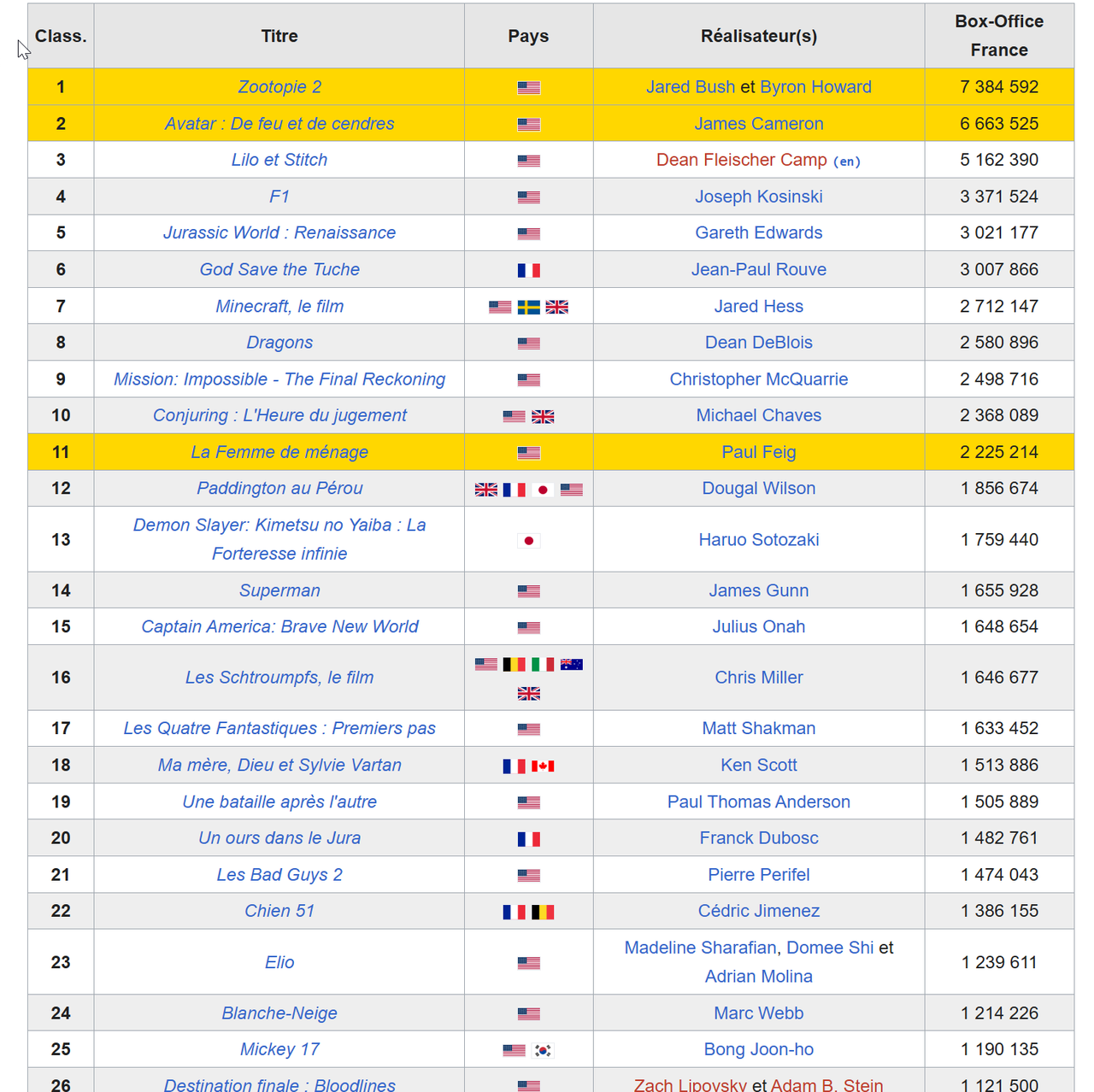
Task: Open the Demon Slayer Forteresse infinie link
Action: (279, 539)
